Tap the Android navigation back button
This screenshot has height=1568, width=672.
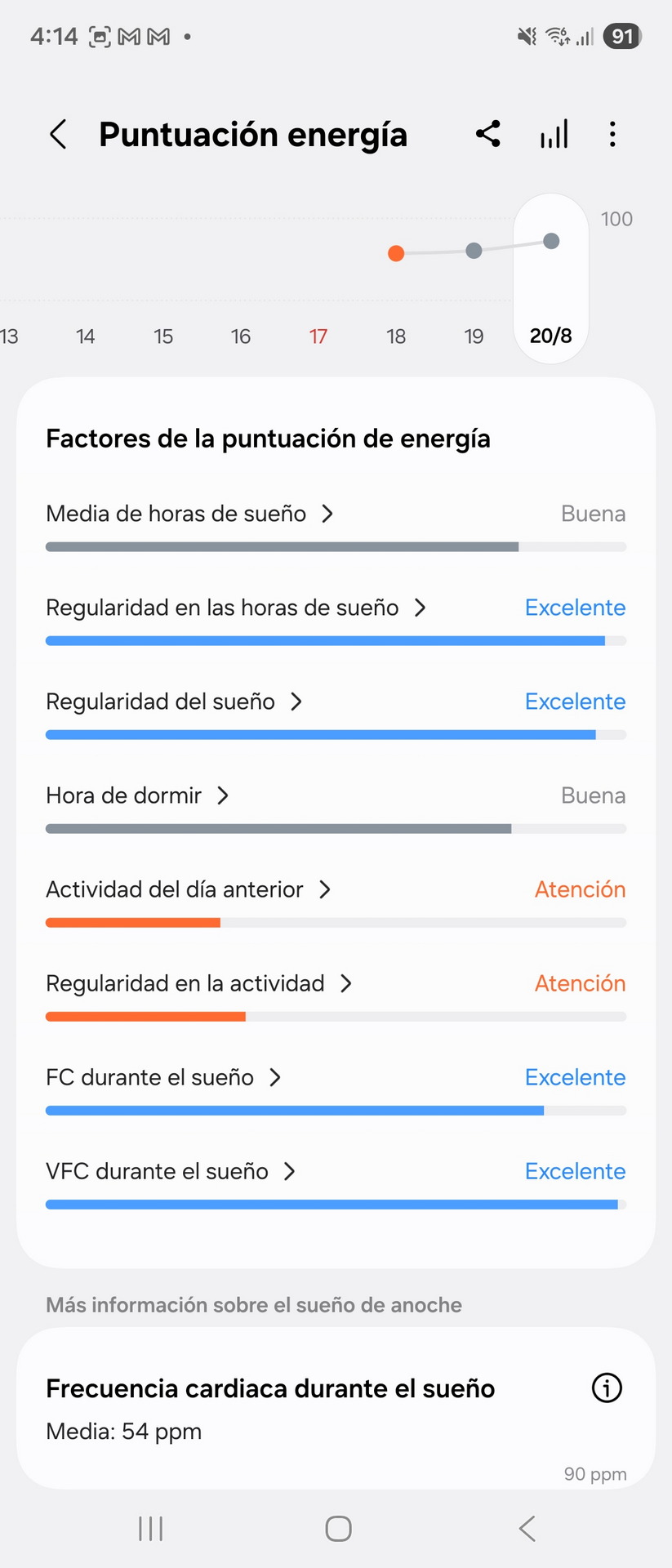[x=527, y=1529]
